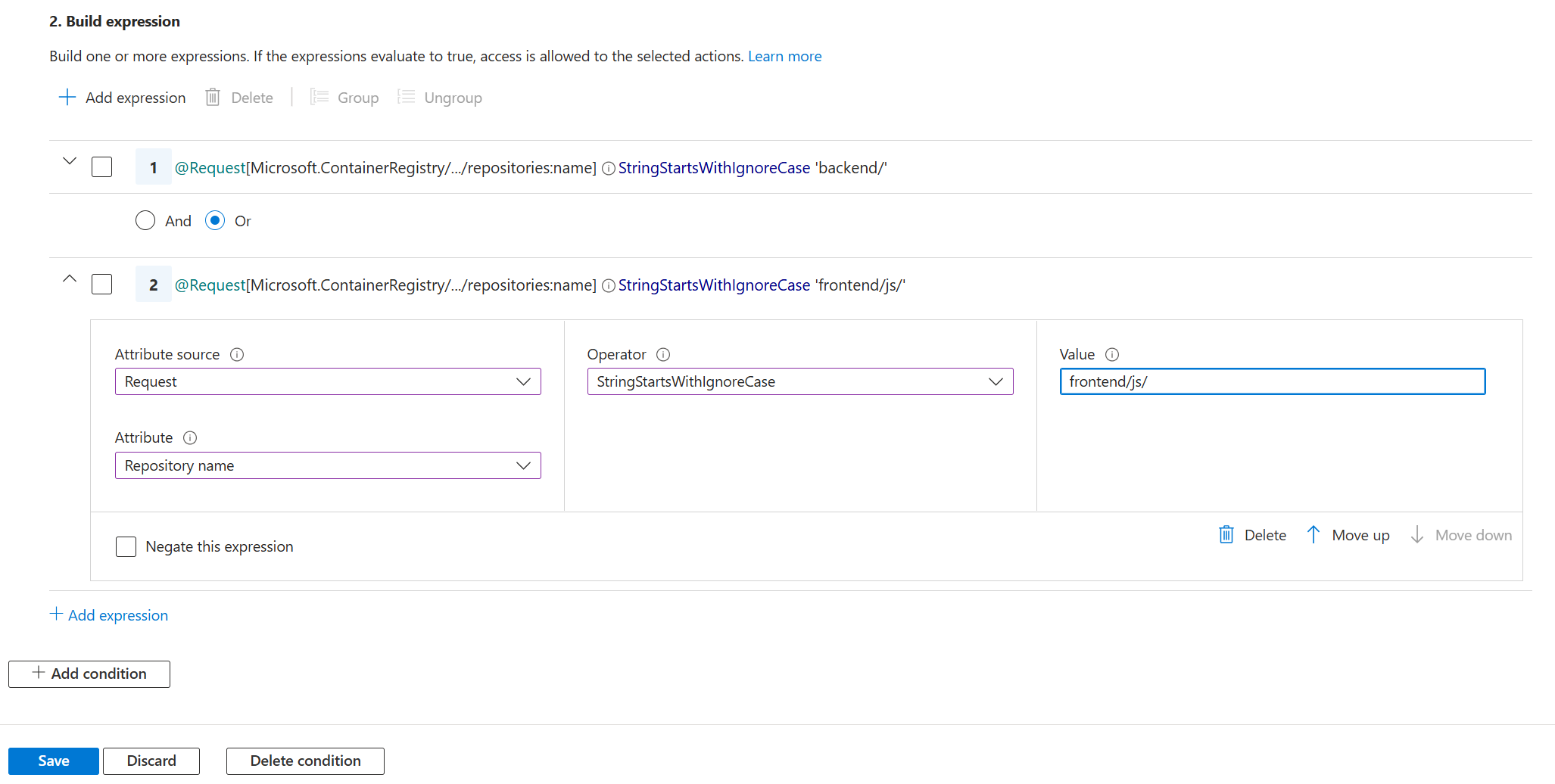Open the Attribute source dropdown
This screenshot has height=784, width=1555.
(x=328, y=382)
